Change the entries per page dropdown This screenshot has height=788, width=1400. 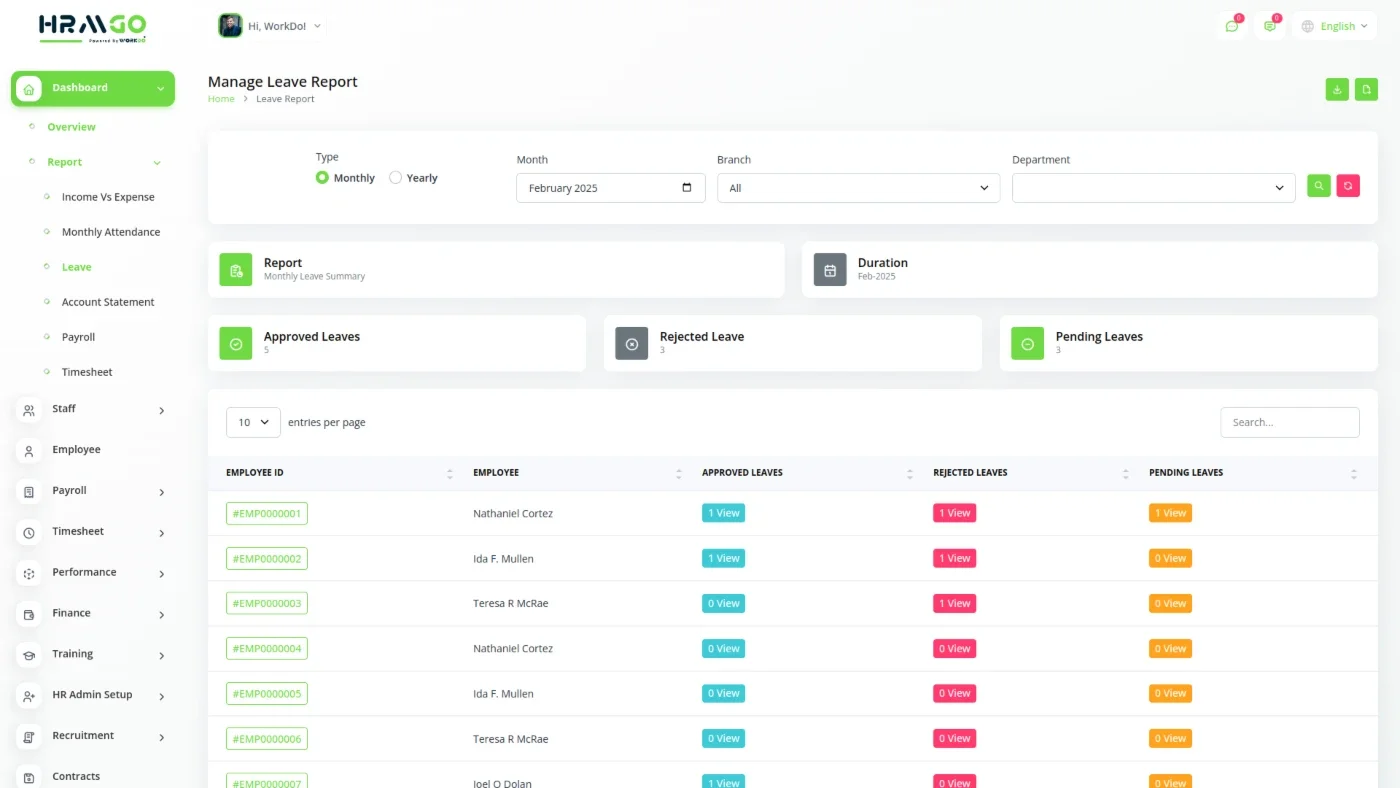tap(253, 422)
